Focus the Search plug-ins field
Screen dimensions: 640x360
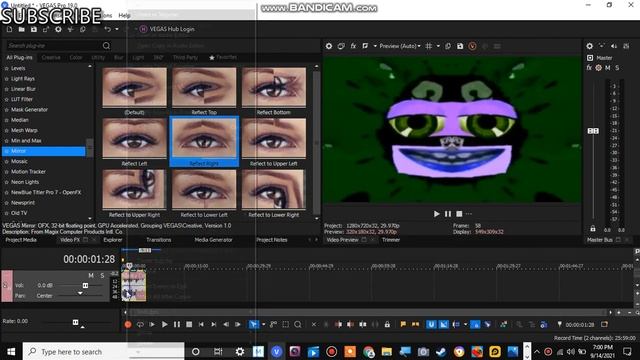(x=53, y=46)
